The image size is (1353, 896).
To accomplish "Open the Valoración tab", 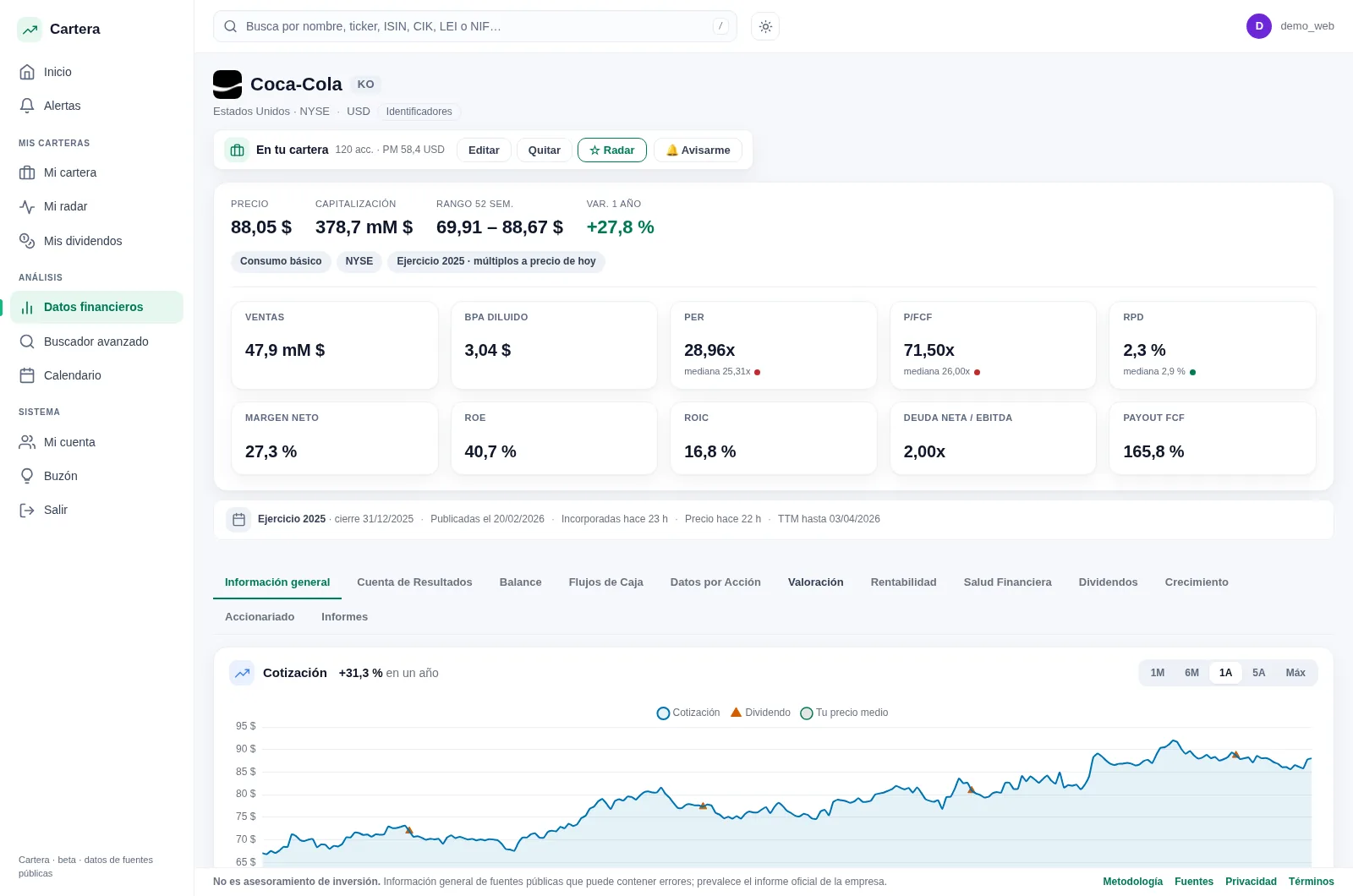I will 816,582.
